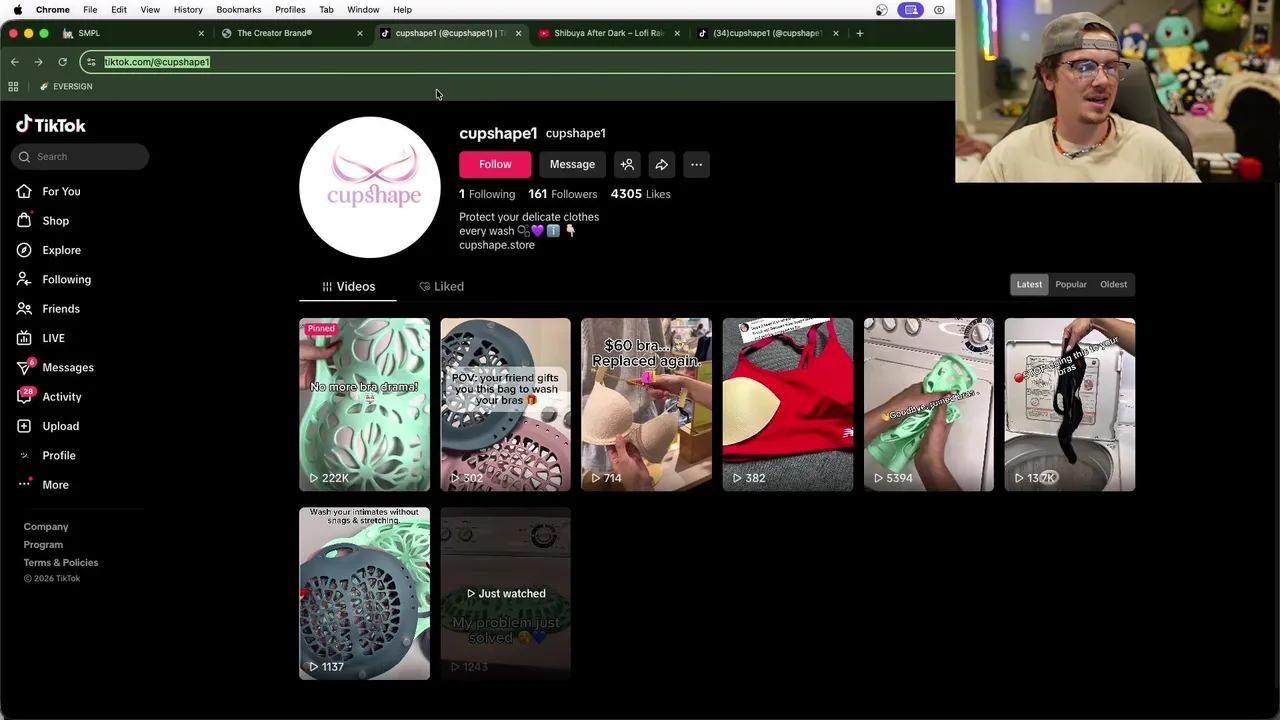Click the add-friend suggestion icon button

point(627,164)
